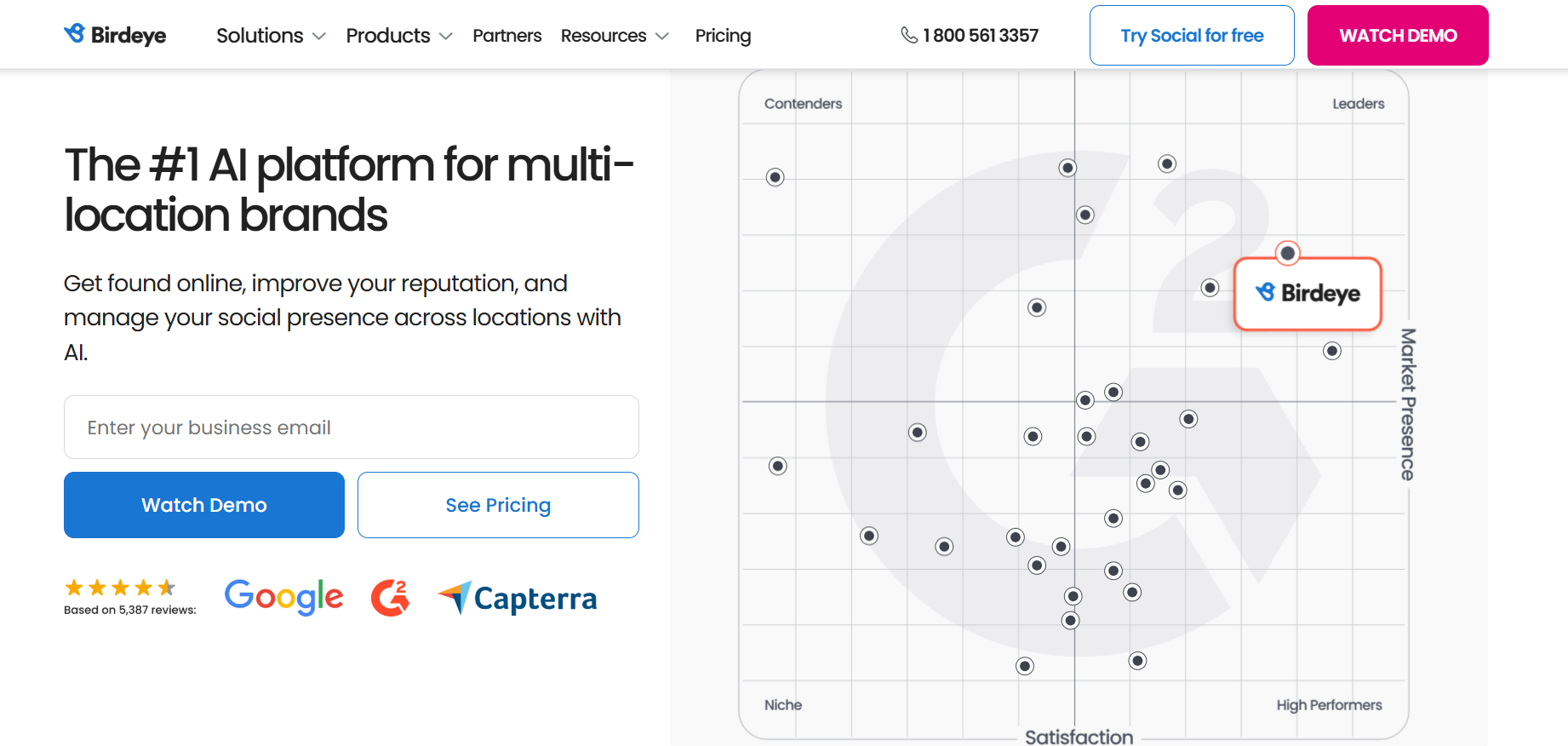Call by clicking 1 800 561 3357
The height and width of the screenshot is (746, 1568).
point(979,36)
